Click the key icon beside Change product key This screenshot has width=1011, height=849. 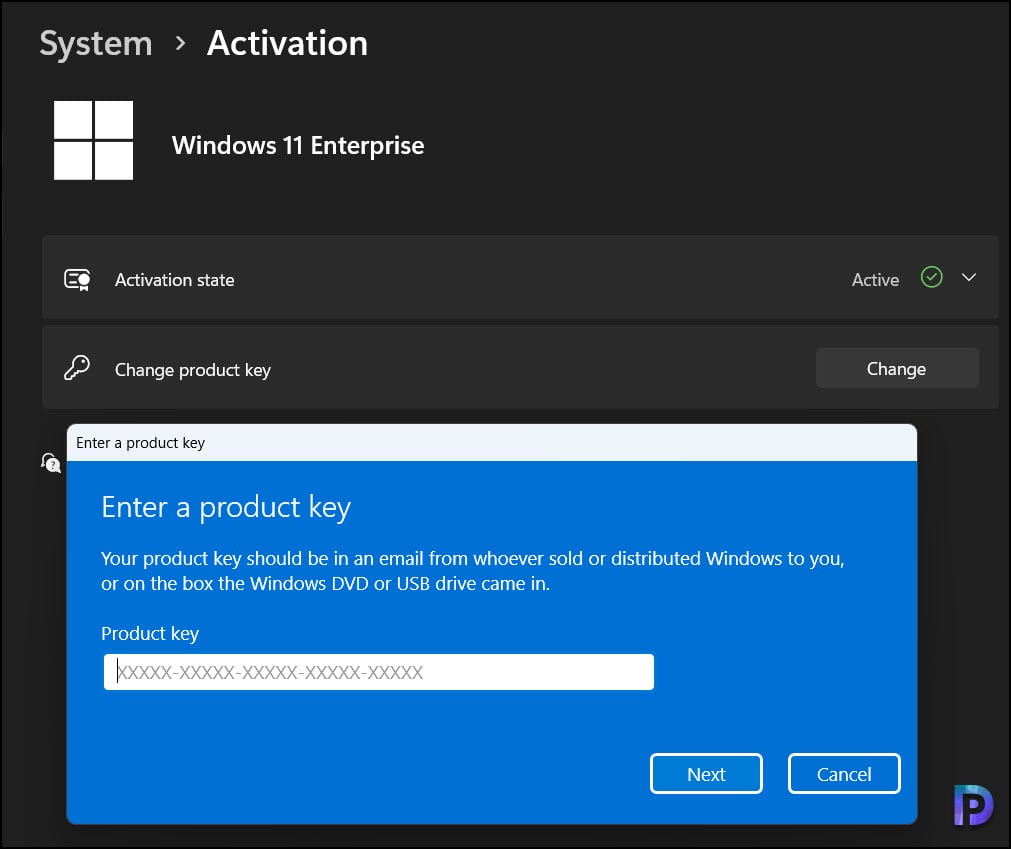point(77,368)
